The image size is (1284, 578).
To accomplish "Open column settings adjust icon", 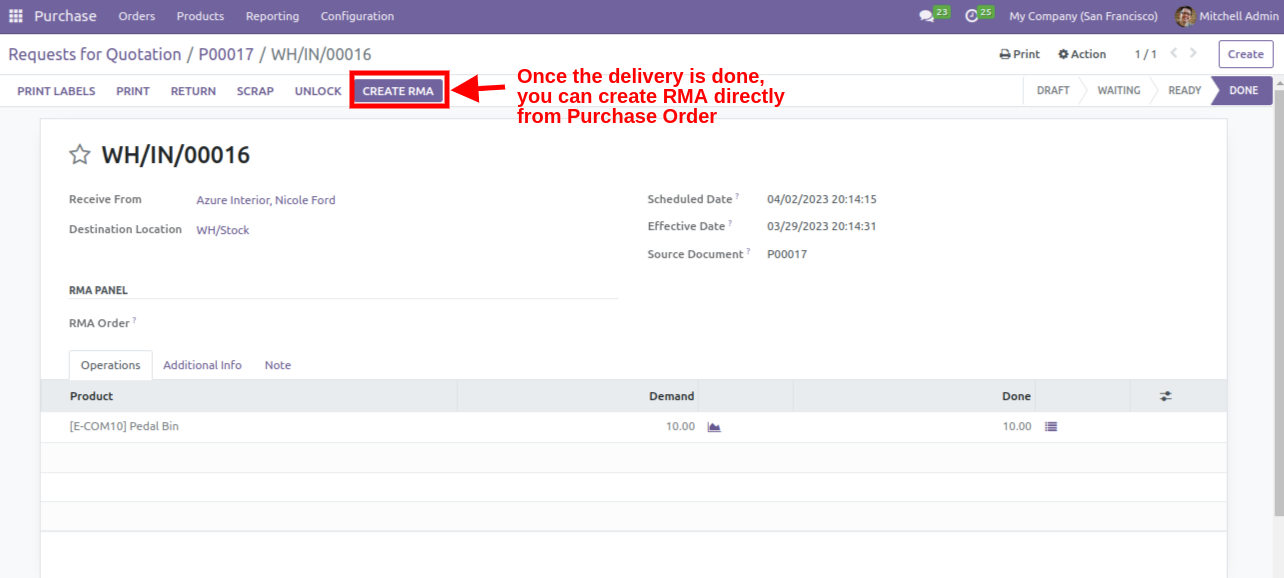I will pos(1165,397).
